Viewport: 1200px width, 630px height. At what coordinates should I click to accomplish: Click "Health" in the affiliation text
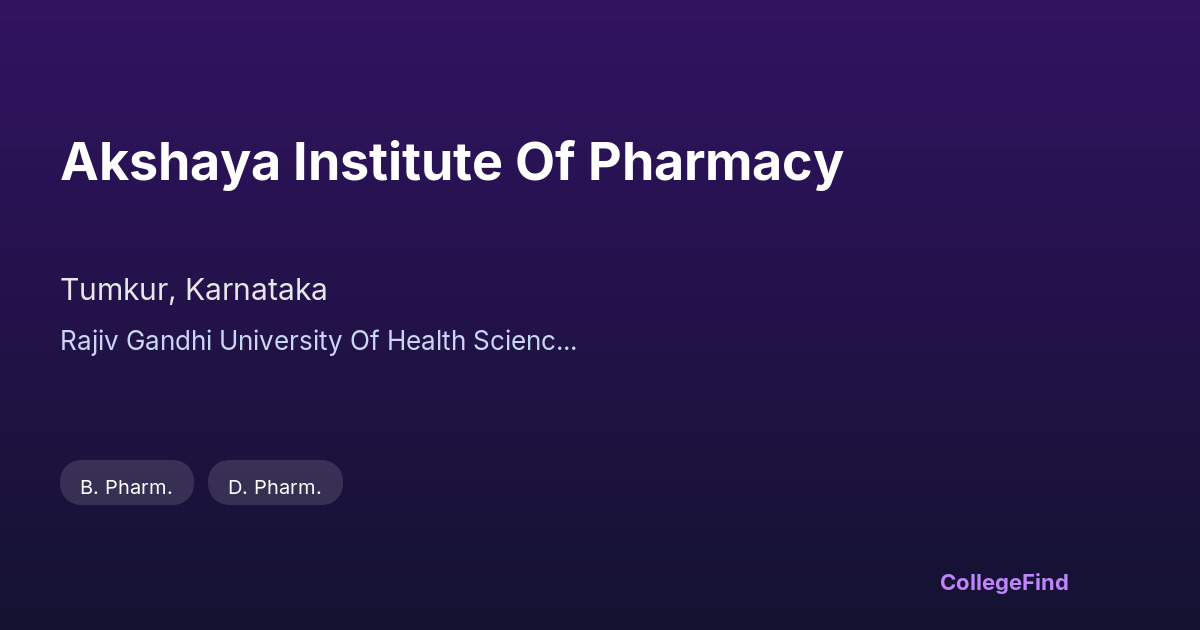pyautogui.click(x=426, y=341)
